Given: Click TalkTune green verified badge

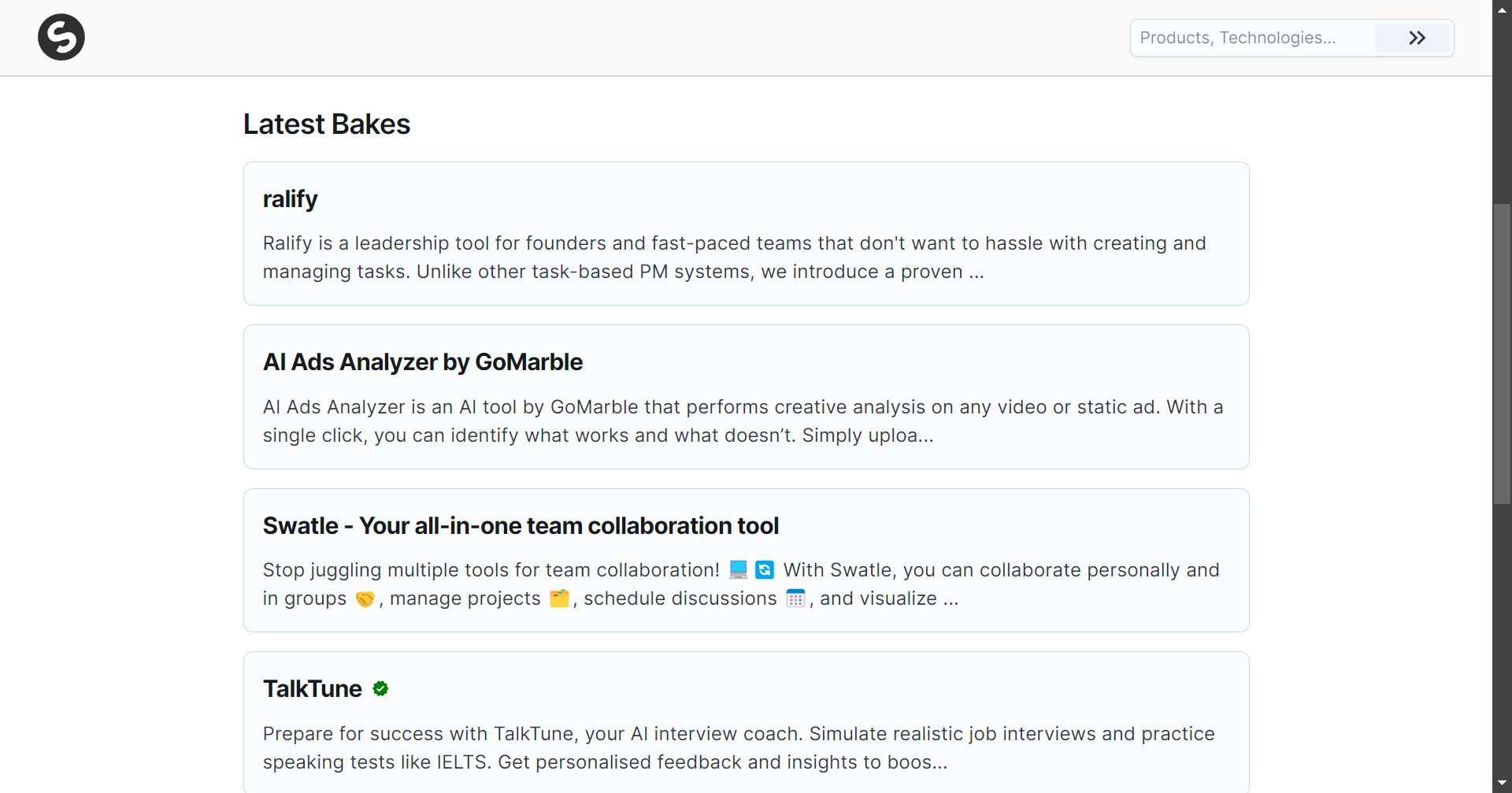Looking at the screenshot, I should [x=380, y=689].
